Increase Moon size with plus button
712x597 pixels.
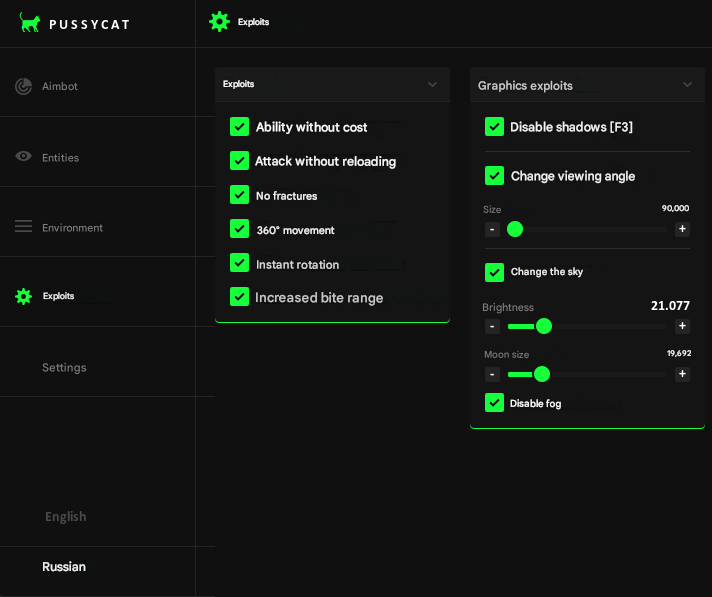click(x=682, y=374)
